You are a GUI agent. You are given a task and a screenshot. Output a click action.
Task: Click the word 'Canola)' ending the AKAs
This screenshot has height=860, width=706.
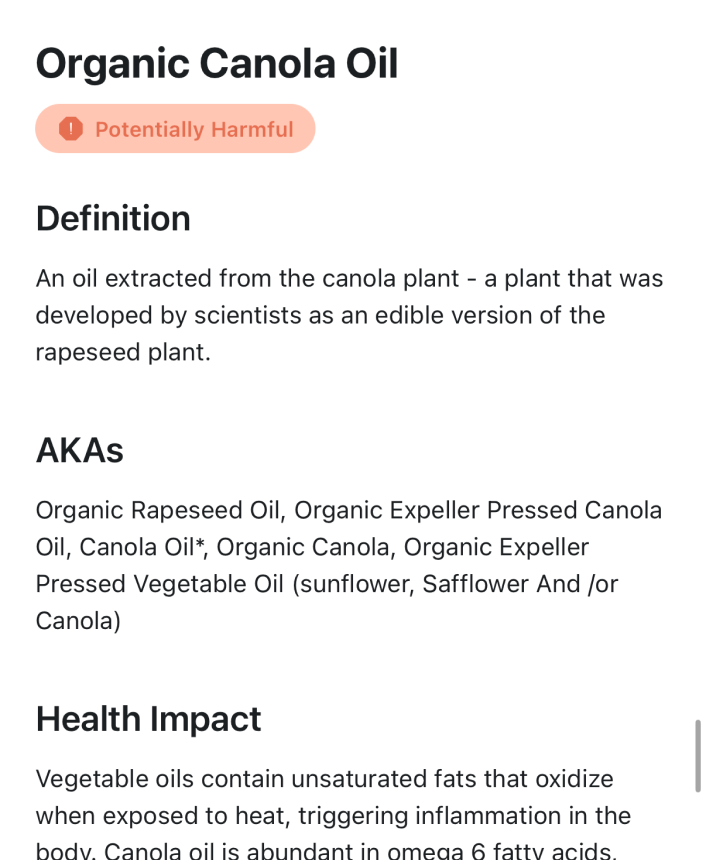78,621
